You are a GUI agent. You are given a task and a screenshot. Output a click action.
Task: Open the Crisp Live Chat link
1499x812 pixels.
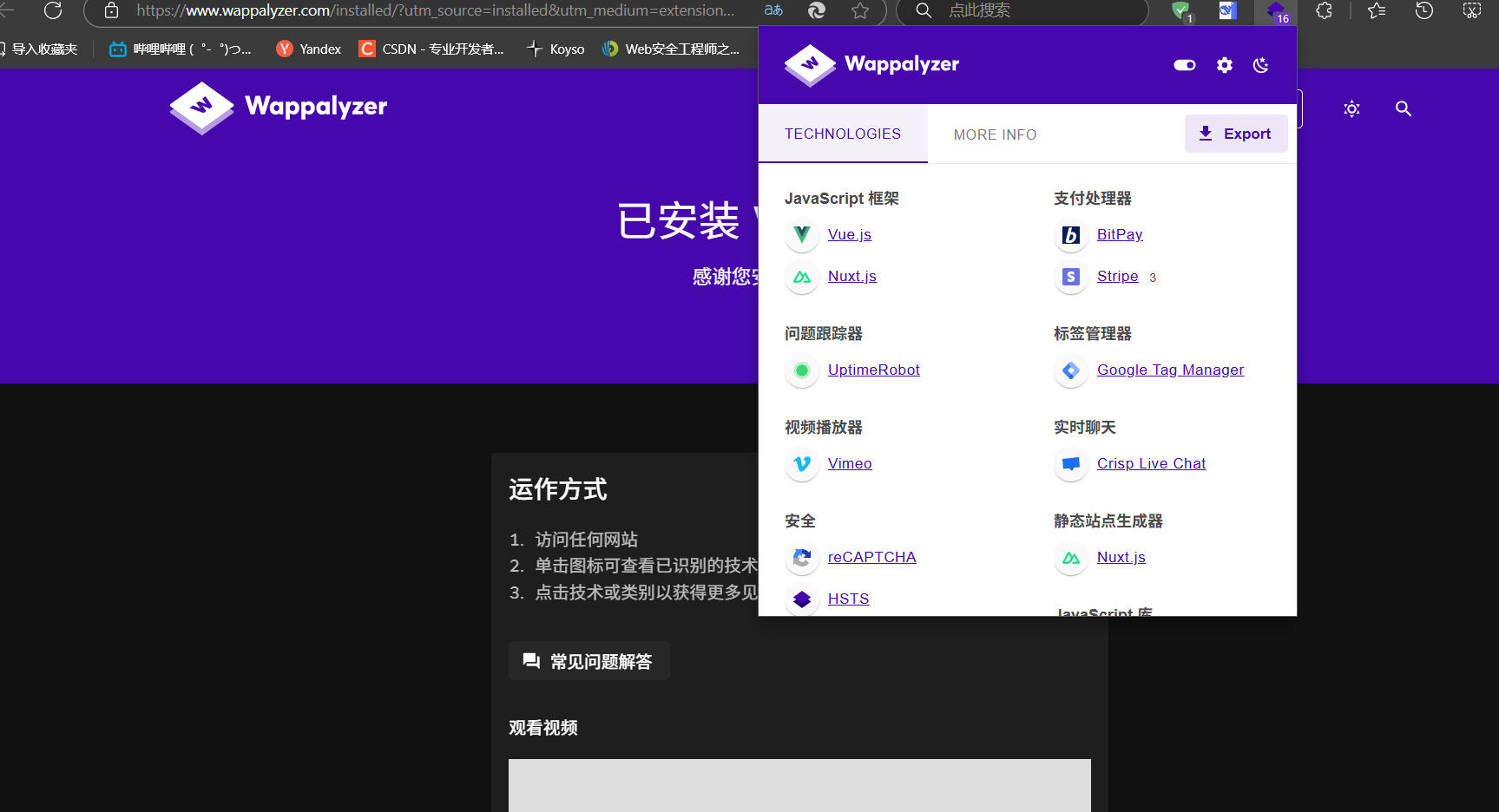[x=1151, y=463]
